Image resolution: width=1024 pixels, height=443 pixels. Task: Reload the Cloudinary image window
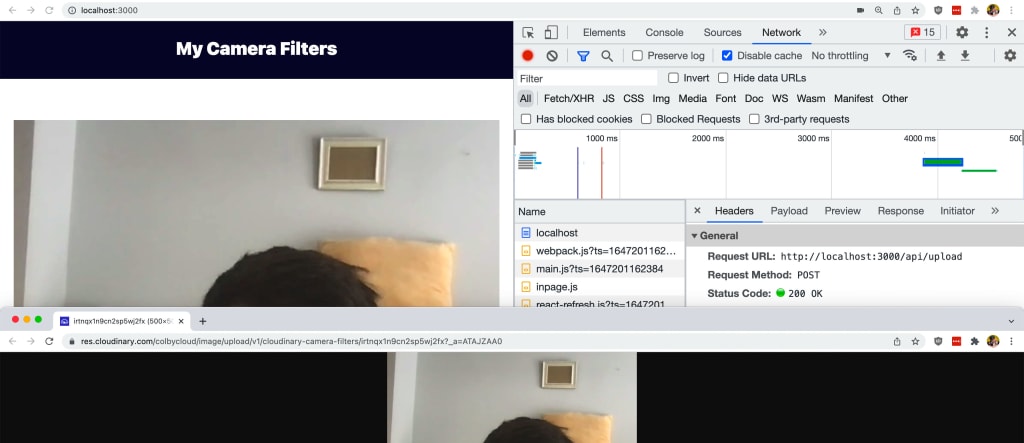(x=49, y=341)
